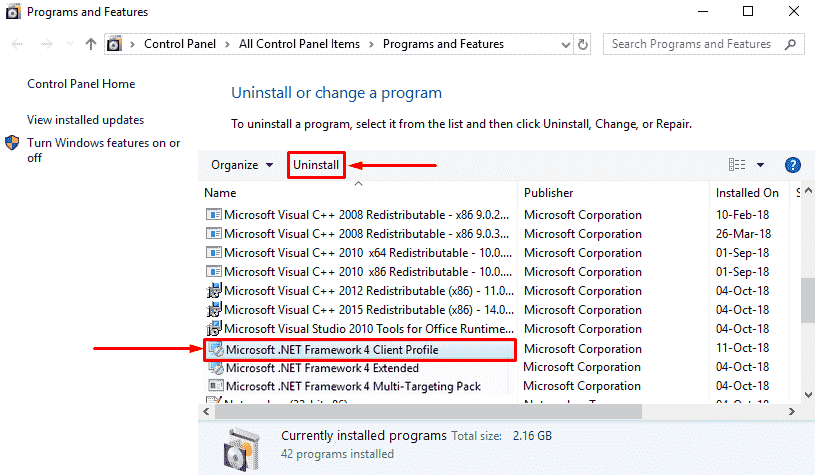Select Visual C++ 2008 x86 9.0.2 icon
The image size is (815, 475).
tap(214, 214)
